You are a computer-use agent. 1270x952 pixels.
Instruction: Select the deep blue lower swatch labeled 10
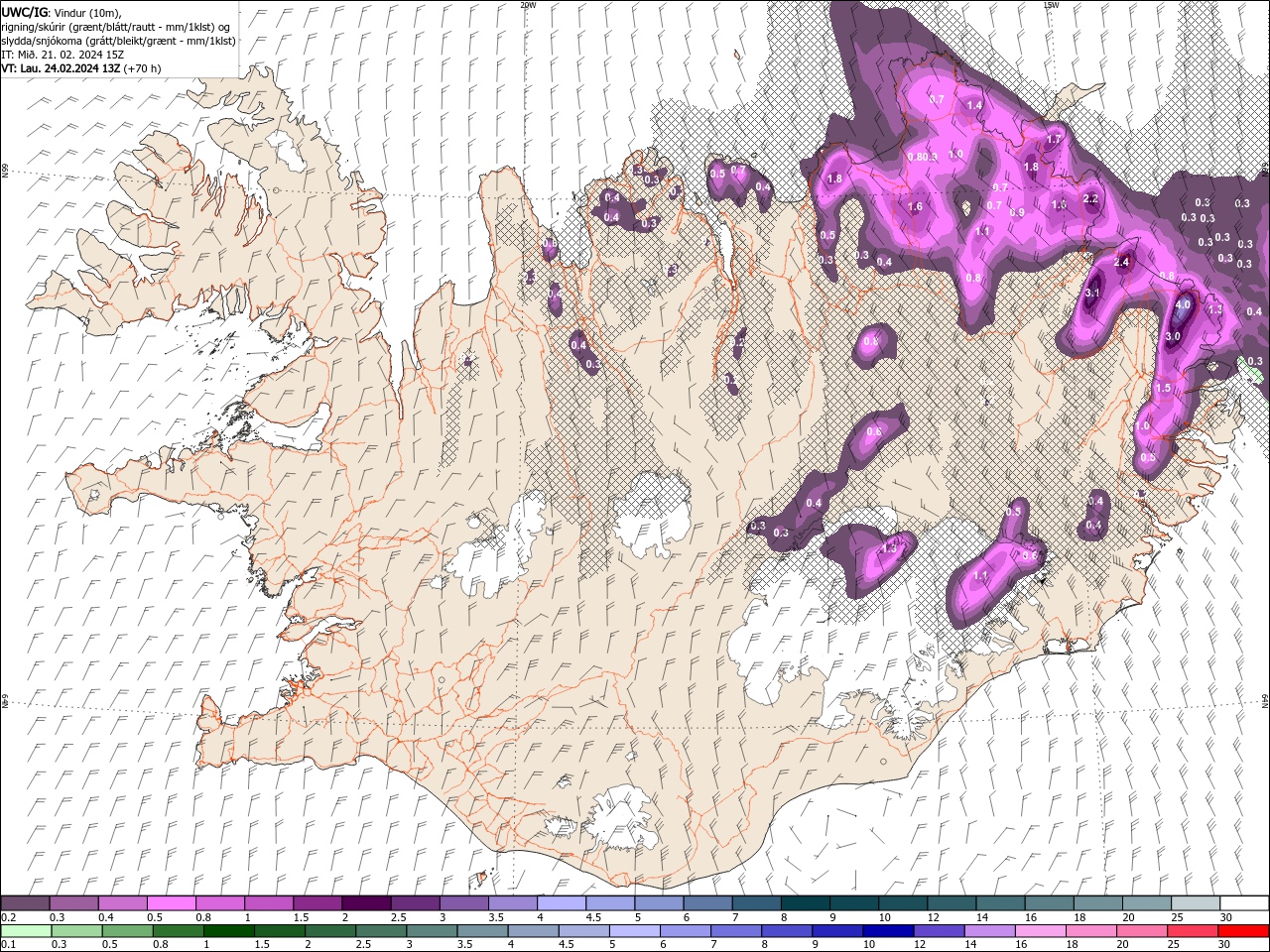point(888,930)
